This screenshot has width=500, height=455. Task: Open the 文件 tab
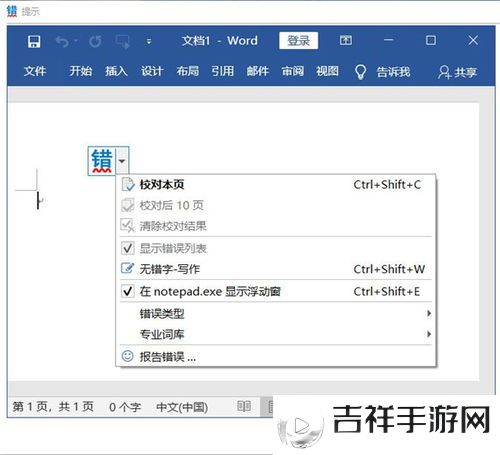pyautogui.click(x=35, y=71)
